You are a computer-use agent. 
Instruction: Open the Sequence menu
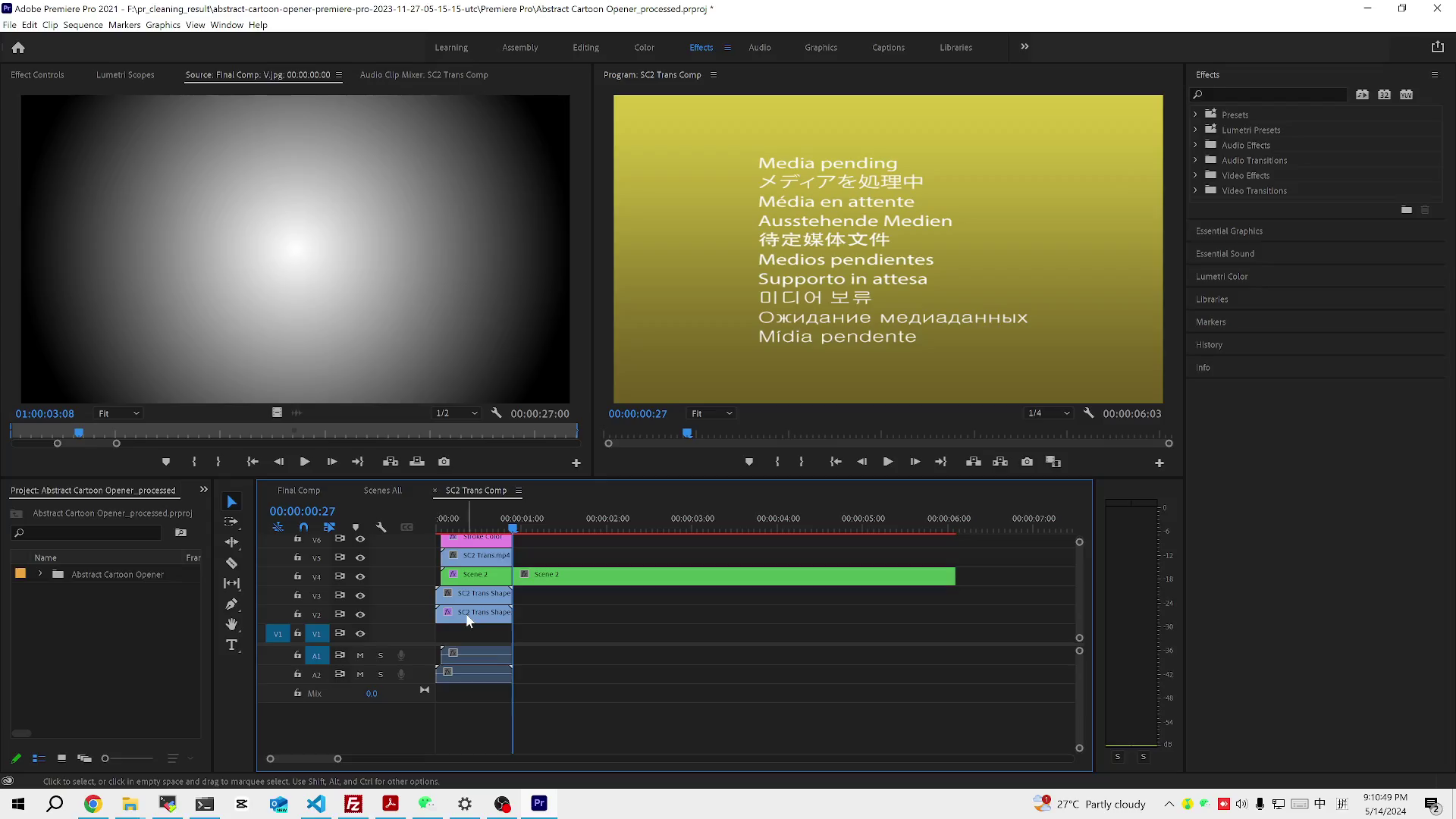click(x=83, y=25)
